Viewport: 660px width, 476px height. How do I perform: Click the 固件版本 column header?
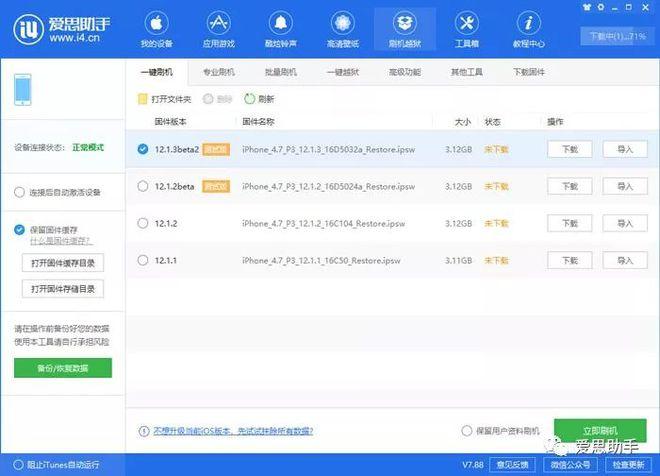(170, 122)
